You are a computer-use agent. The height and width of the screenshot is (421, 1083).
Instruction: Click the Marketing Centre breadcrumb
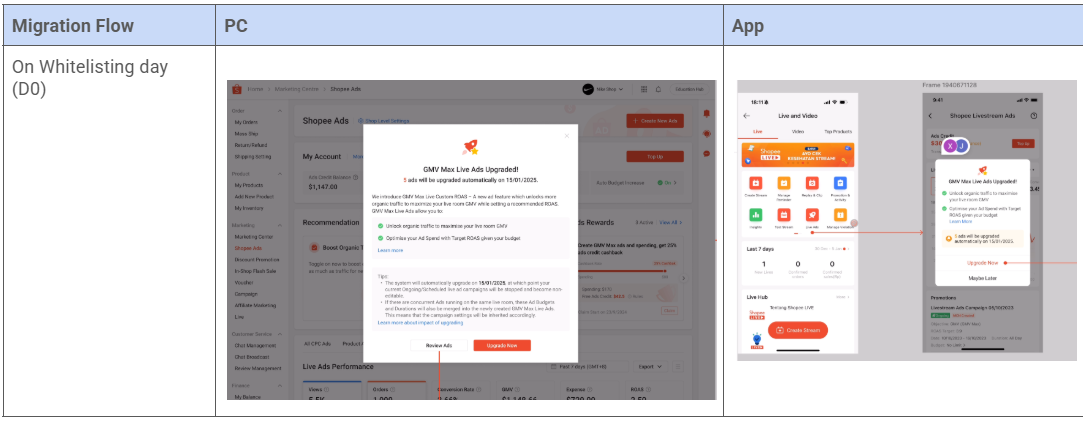tap(296, 89)
